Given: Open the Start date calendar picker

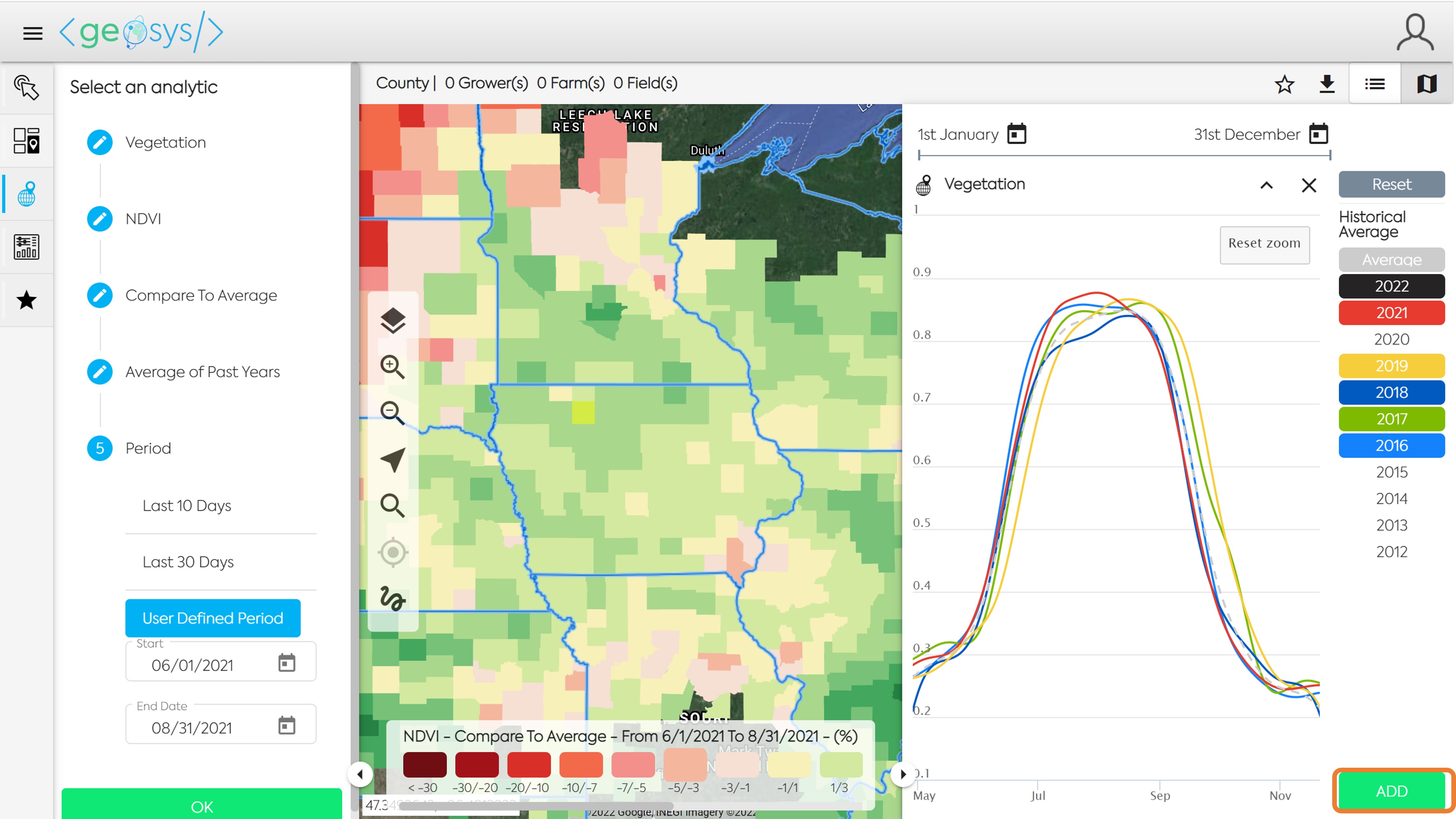Looking at the screenshot, I should 287,663.
